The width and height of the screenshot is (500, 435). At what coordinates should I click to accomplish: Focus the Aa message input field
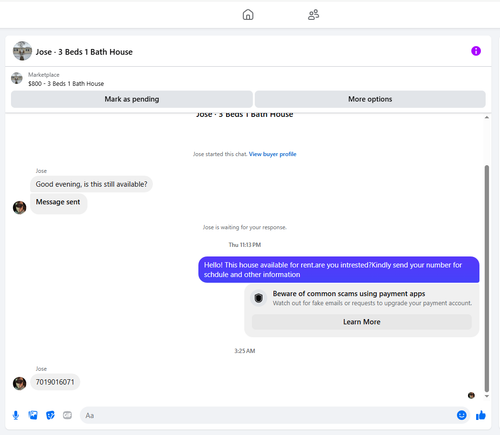coord(267,415)
